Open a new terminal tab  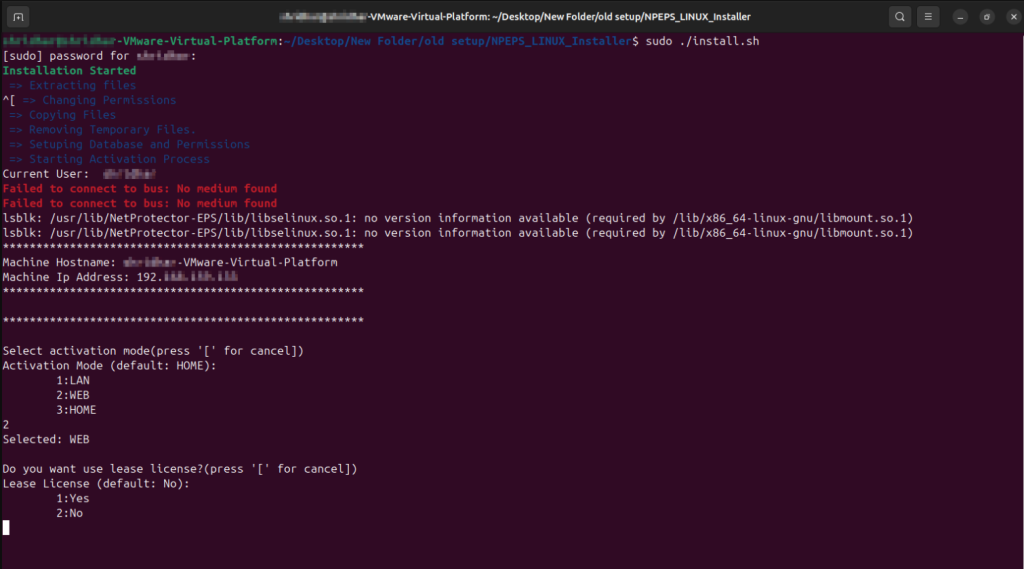19,17
